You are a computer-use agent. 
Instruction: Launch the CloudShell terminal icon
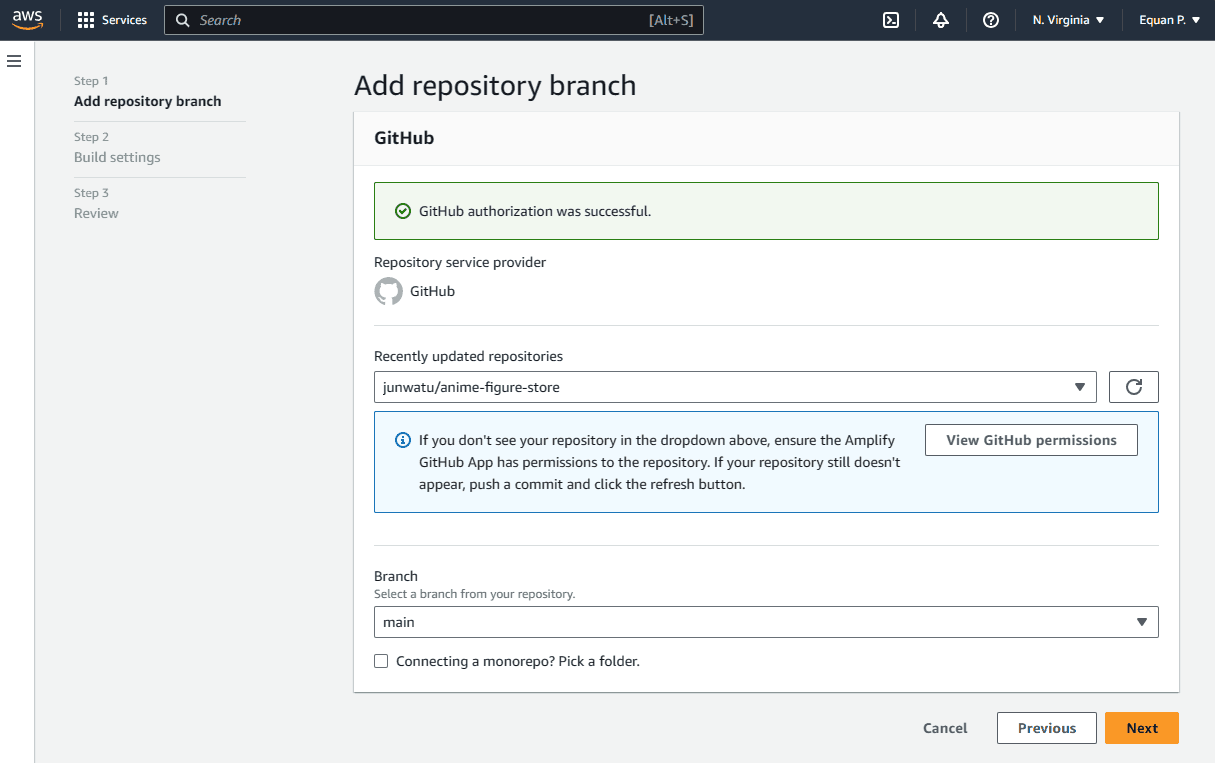(891, 20)
